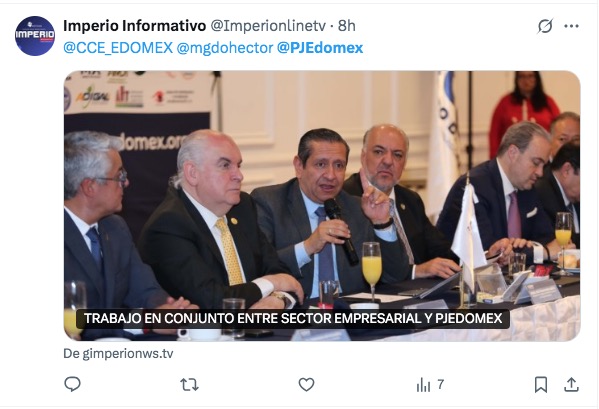Viewport: 599px width, 409px height.
Task: View post analytics bar chart icon
Action: click(423, 385)
